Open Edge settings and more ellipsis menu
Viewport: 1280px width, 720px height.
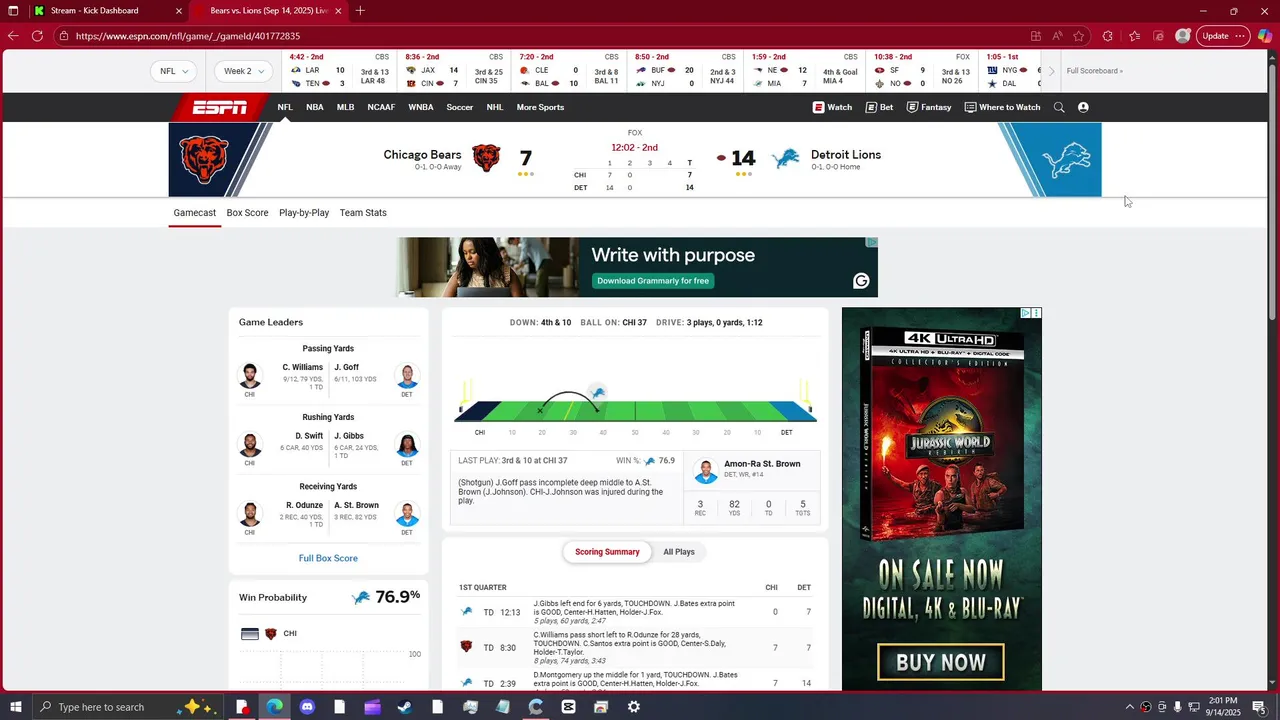click(x=1240, y=36)
